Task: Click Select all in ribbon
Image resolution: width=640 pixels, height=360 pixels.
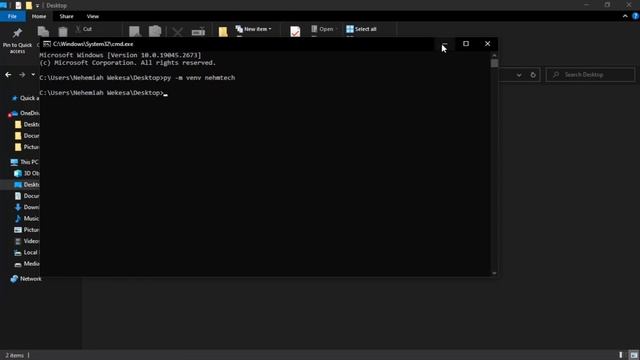Action: tap(361, 29)
